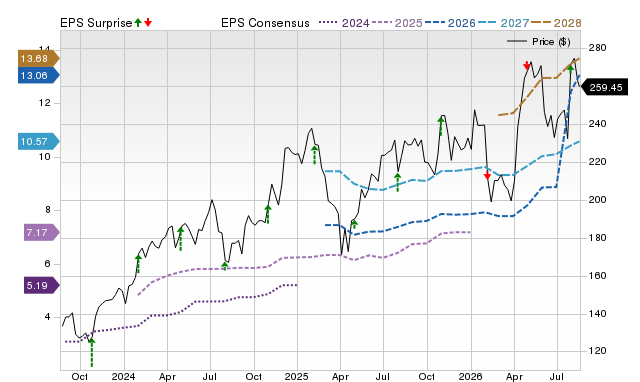Click the 259.45 current price label
640x382 pixels.
604,87
